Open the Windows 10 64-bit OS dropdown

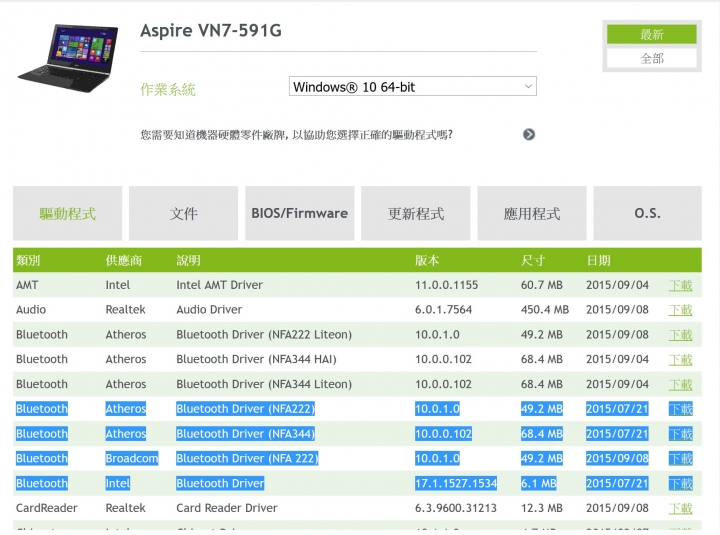point(412,86)
